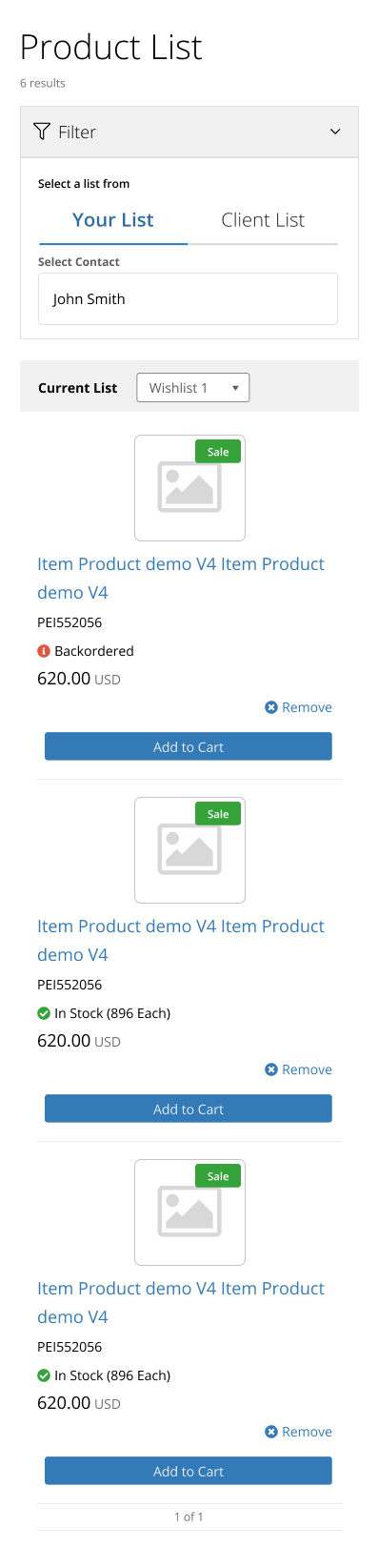Click the Remove icon for the second product
Image resolution: width=378 pixels, height=1568 pixels.
[x=271, y=1069]
